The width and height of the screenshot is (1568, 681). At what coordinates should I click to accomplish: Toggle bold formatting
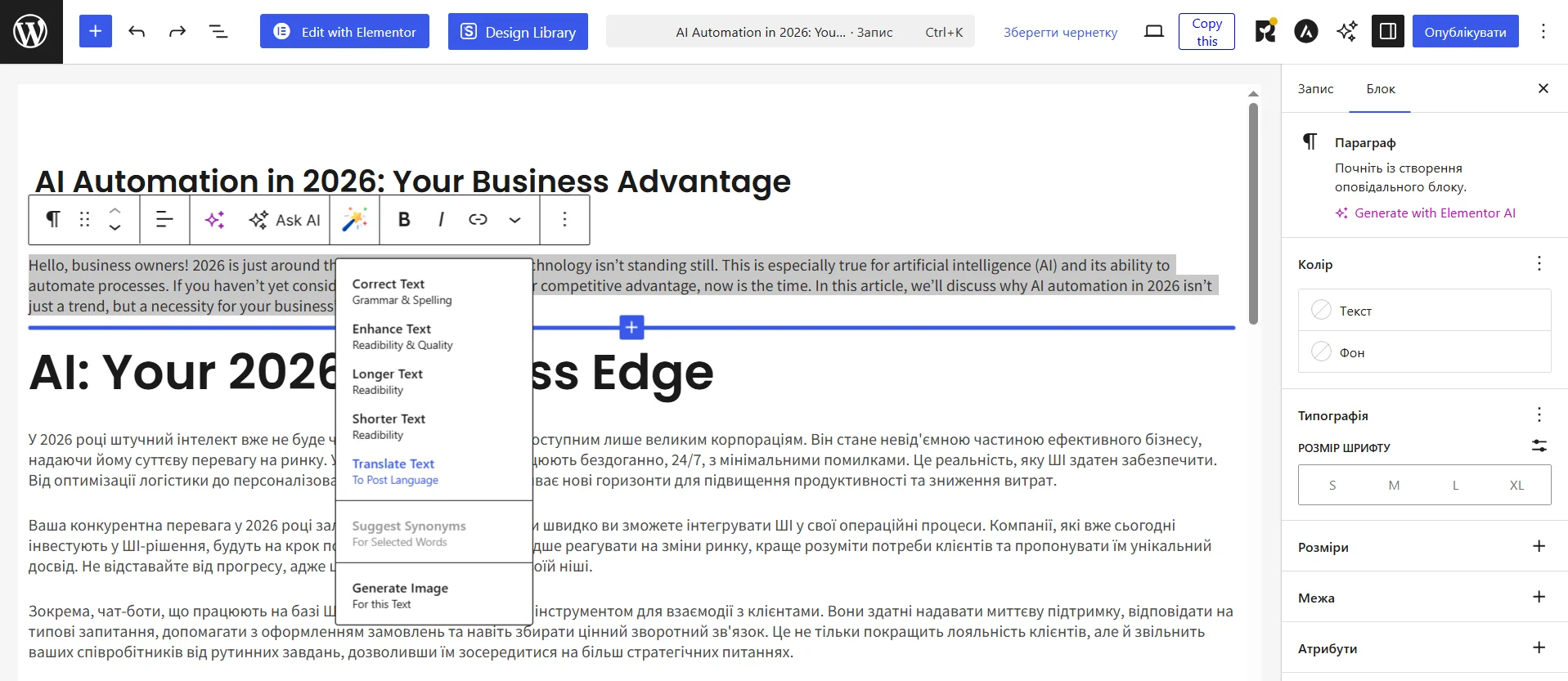point(404,219)
